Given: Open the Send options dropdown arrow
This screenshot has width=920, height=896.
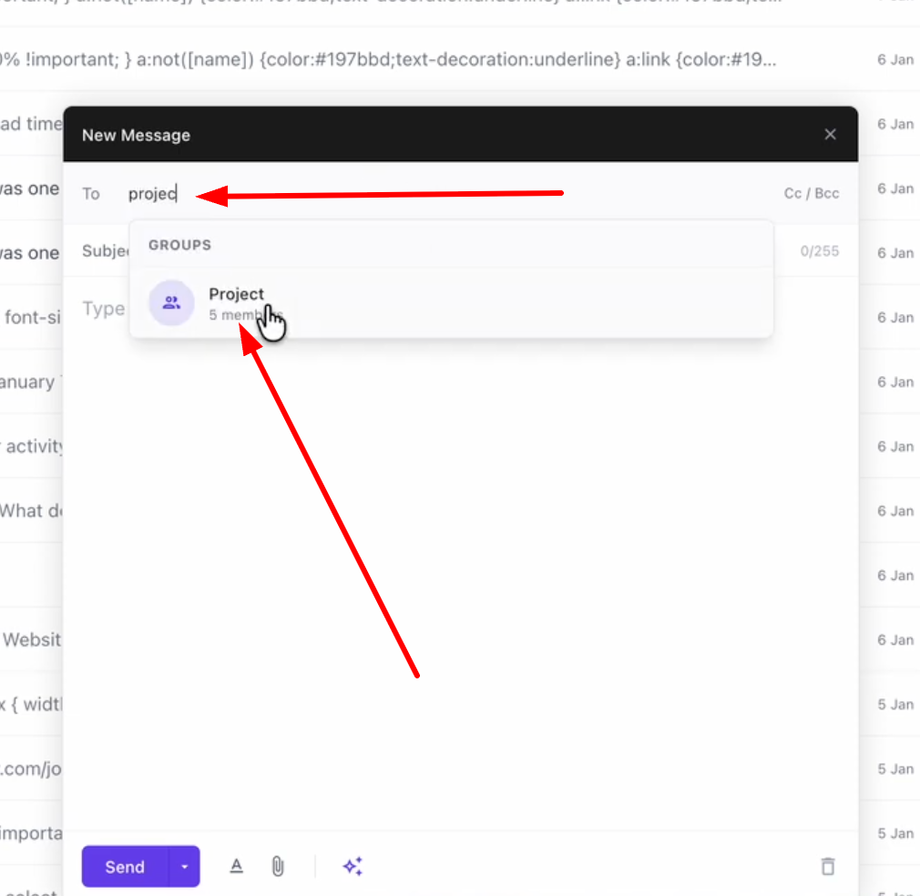Looking at the screenshot, I should click(184, 866).
